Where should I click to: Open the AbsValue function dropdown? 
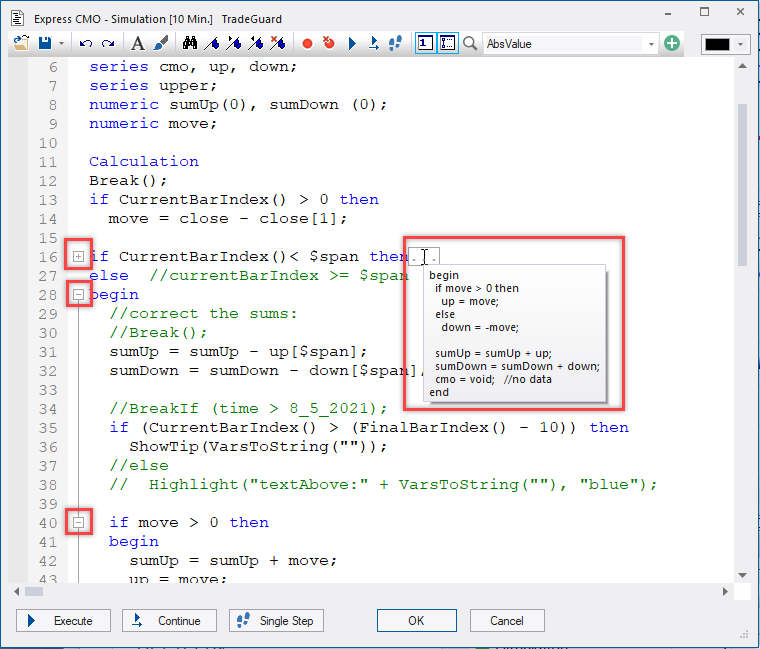click(x=651, y=44)
